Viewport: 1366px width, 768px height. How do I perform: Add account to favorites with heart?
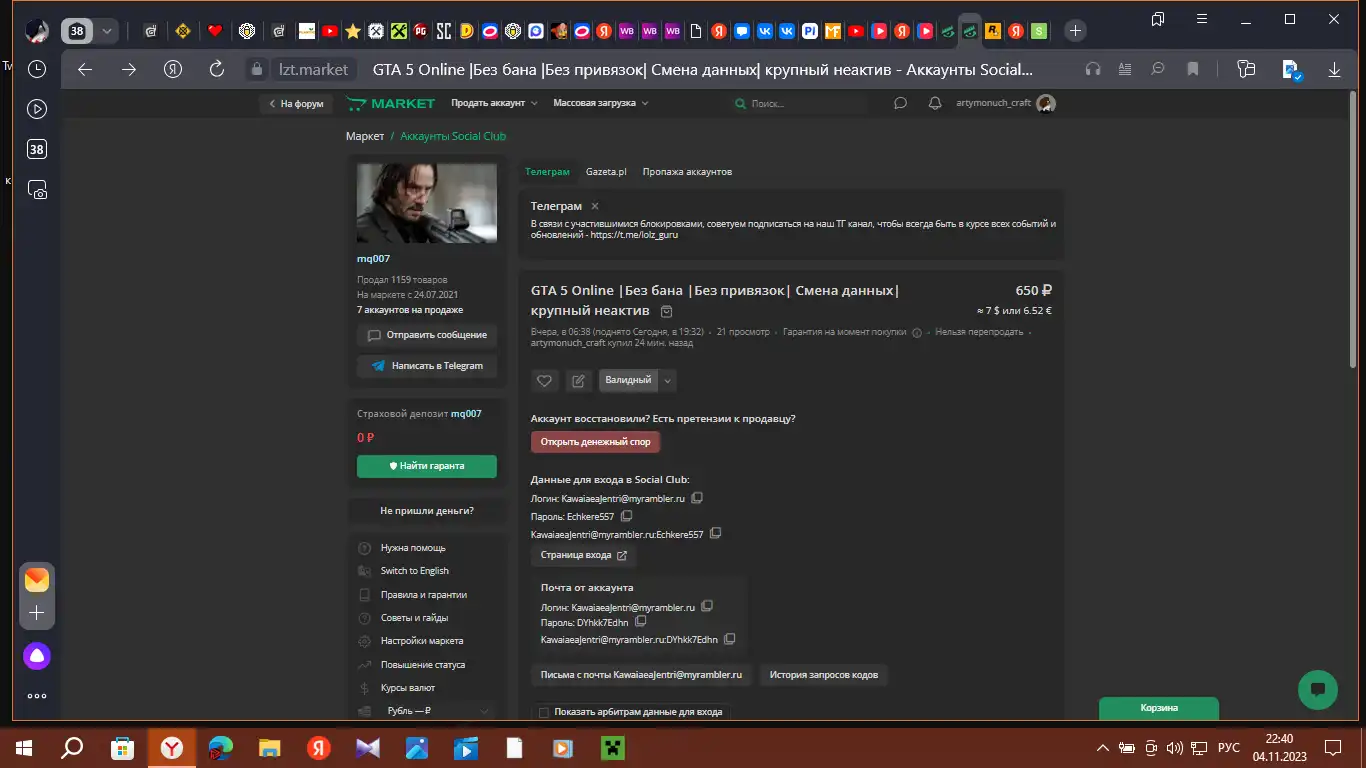point(544,380)
